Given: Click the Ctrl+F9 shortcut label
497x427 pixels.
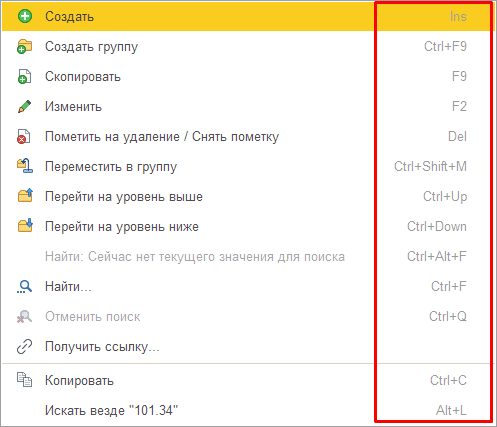Looking at the screenshot, I should point(445,46).
